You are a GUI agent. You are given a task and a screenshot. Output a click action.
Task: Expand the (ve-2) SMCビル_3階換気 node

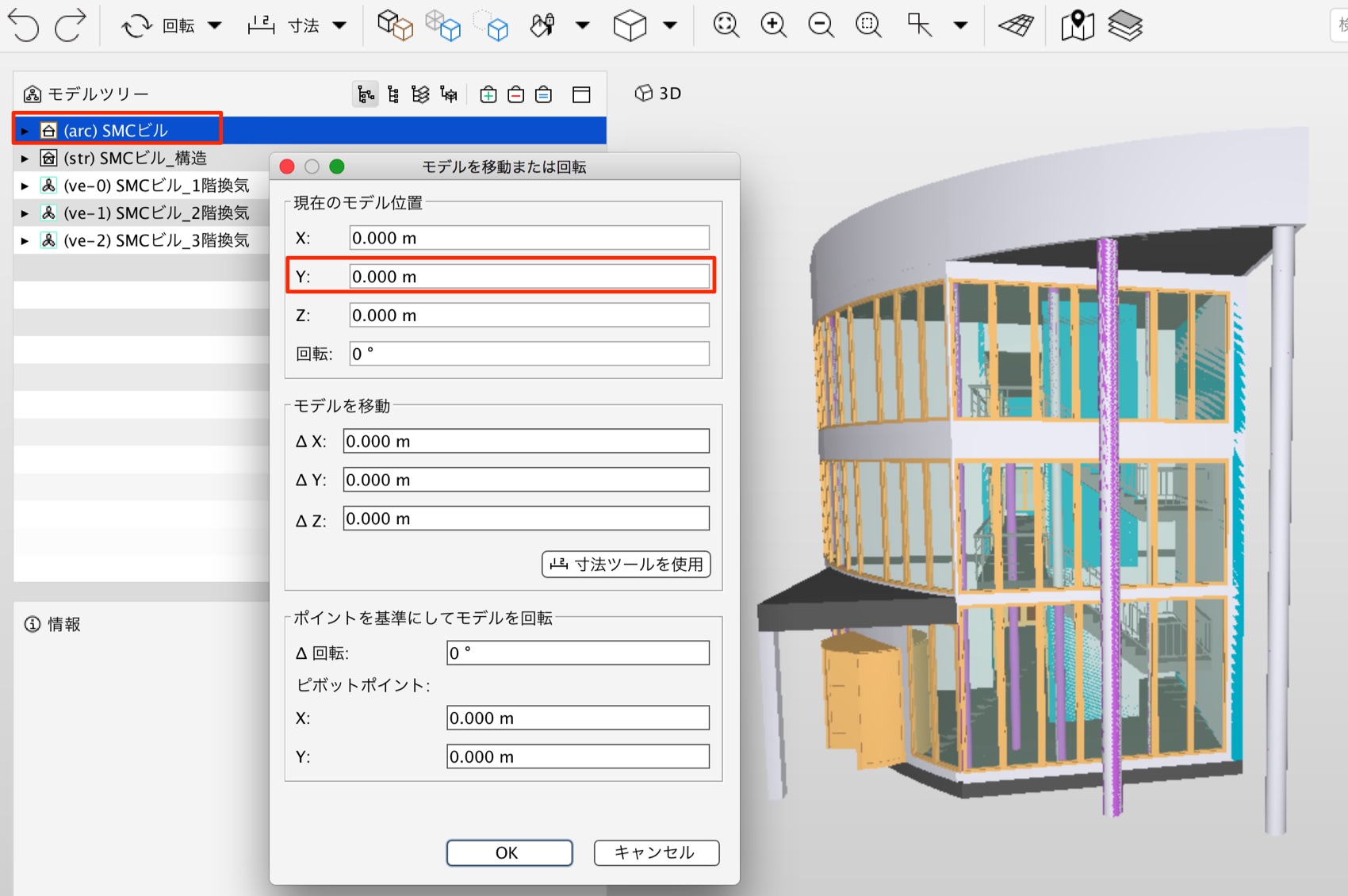coord(25,240)
